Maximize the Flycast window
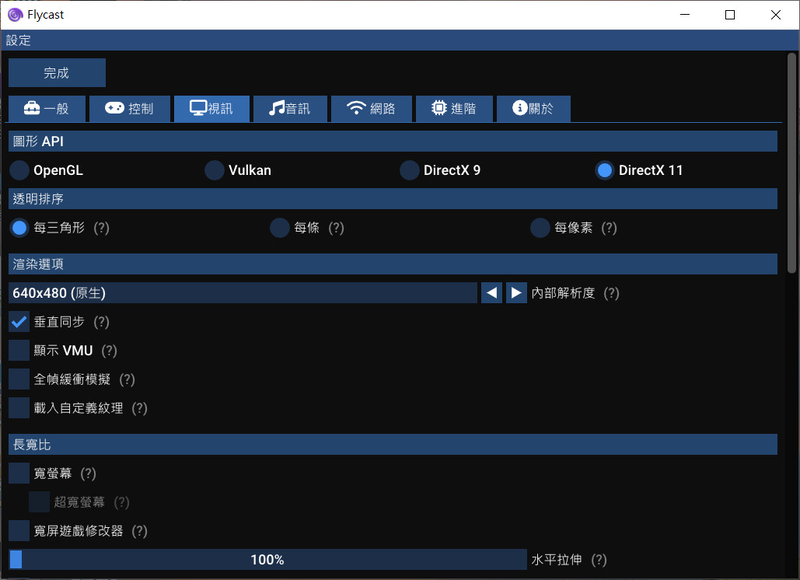The width and height of the screenshot is (800, 580). 730,15
